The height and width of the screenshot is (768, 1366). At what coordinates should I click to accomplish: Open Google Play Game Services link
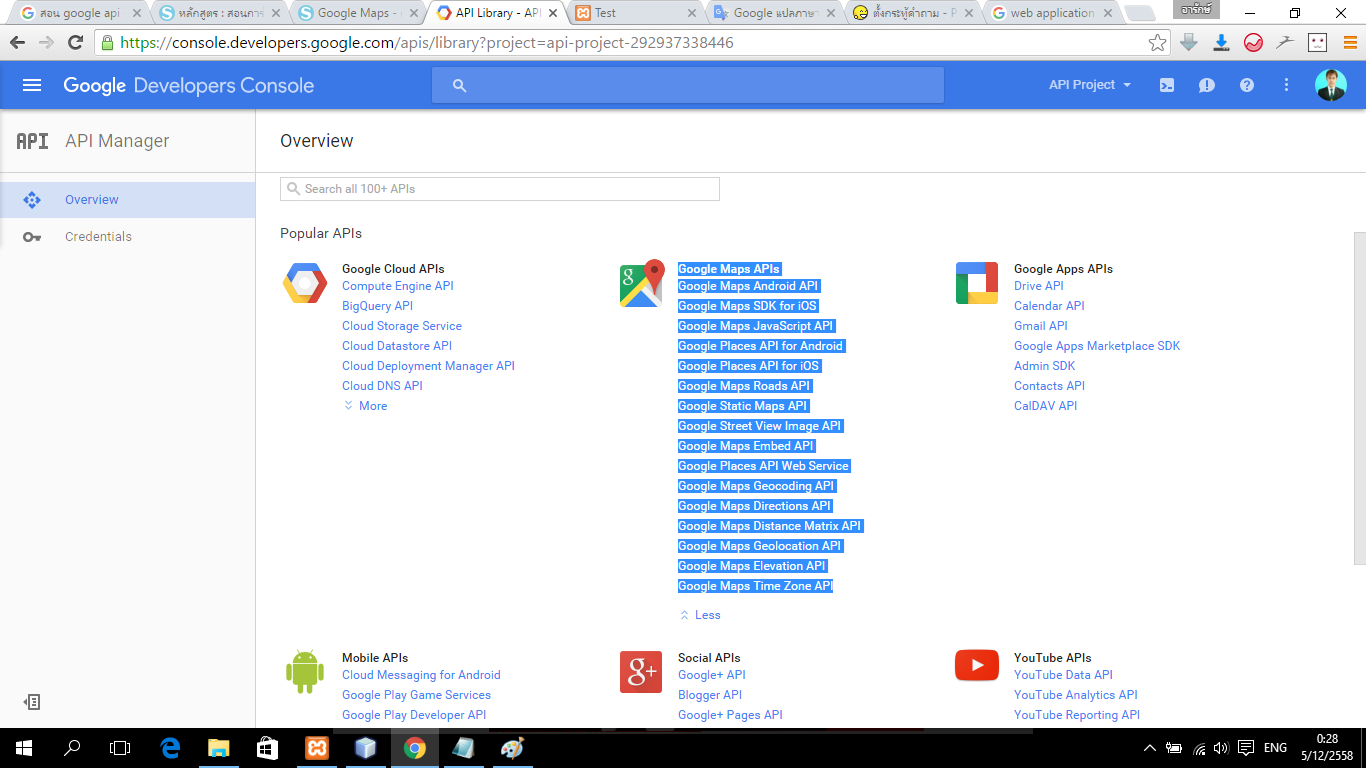pyautogui.click(x=416, y=695)
